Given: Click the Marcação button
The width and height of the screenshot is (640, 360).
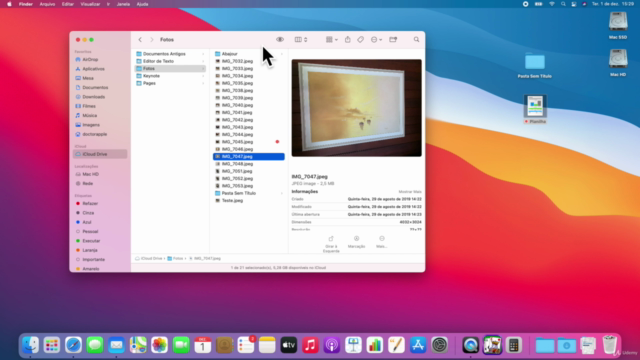Looking at the screenshot, I should click(356, 242).
